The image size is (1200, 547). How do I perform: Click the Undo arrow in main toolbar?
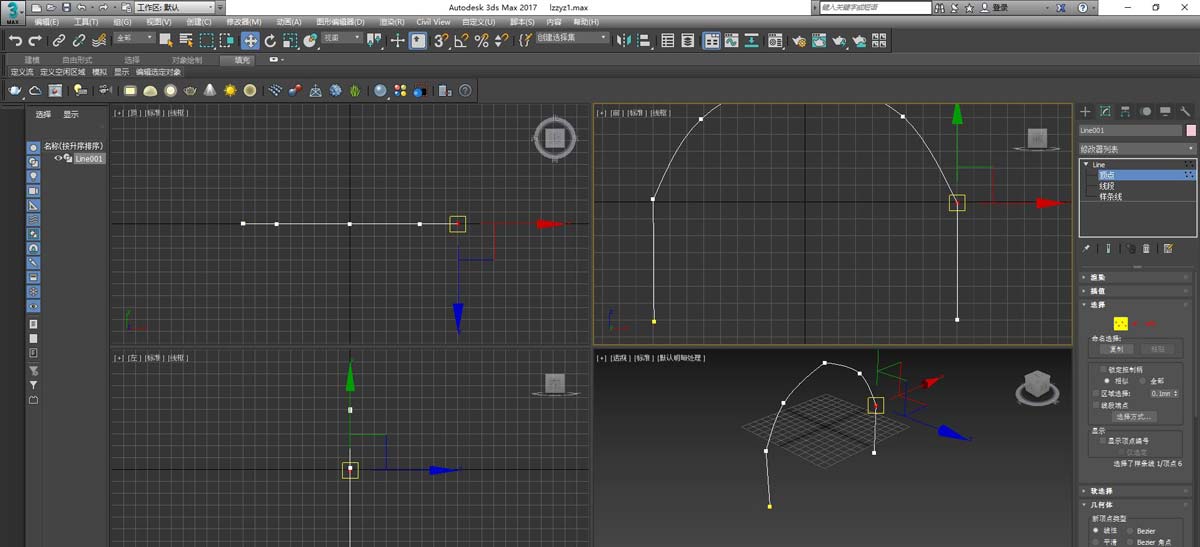click(15, 41)
